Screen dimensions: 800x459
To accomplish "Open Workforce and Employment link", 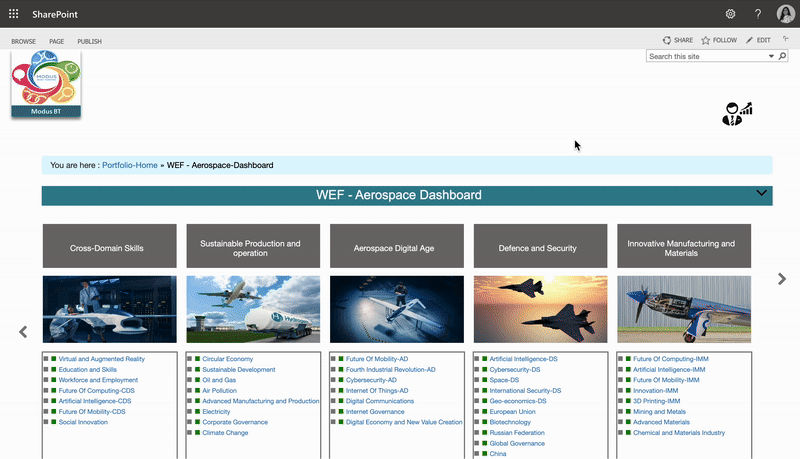I will 98,380.
